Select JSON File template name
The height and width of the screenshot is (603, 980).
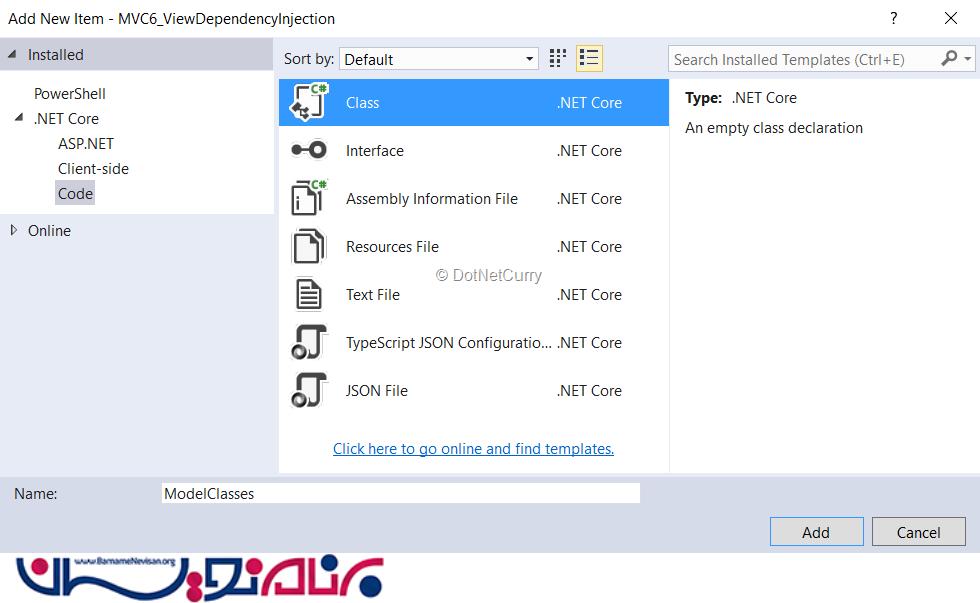pyautogui.click(x=377, y=391)
